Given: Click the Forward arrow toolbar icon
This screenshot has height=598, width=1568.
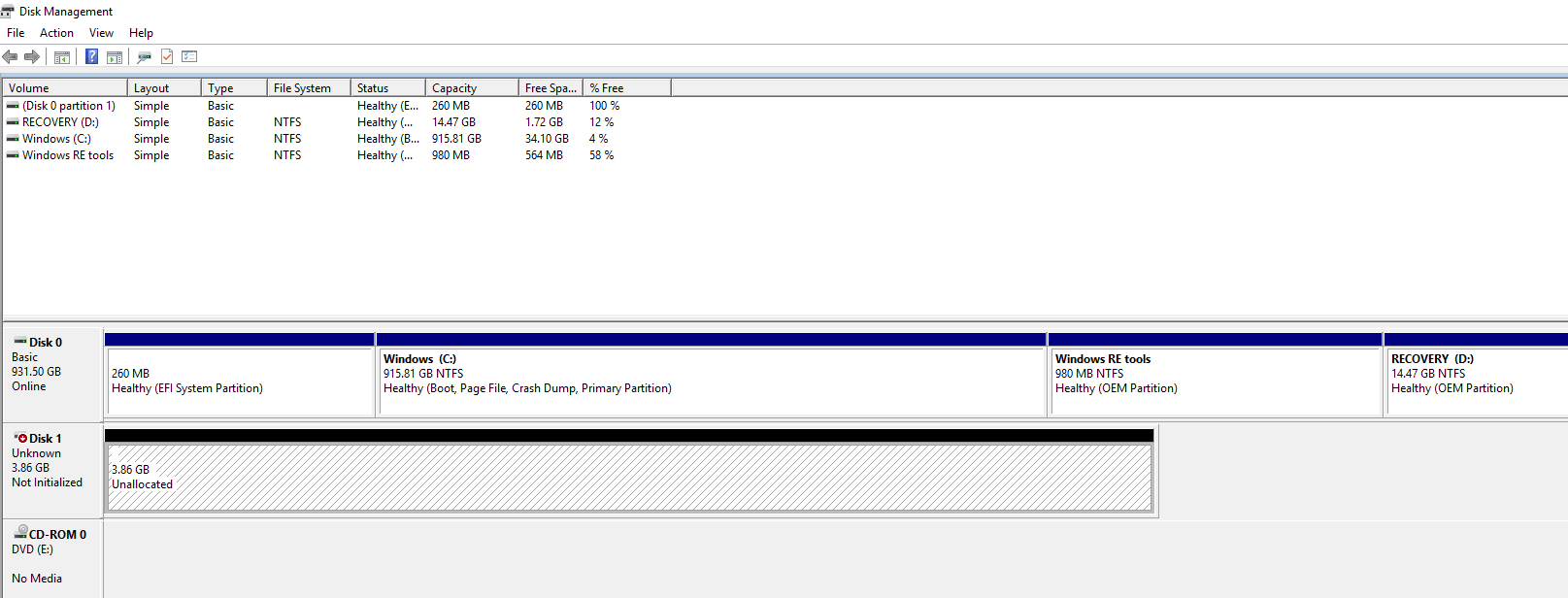Looking at the screenshot, I should (x=32, y=56).
